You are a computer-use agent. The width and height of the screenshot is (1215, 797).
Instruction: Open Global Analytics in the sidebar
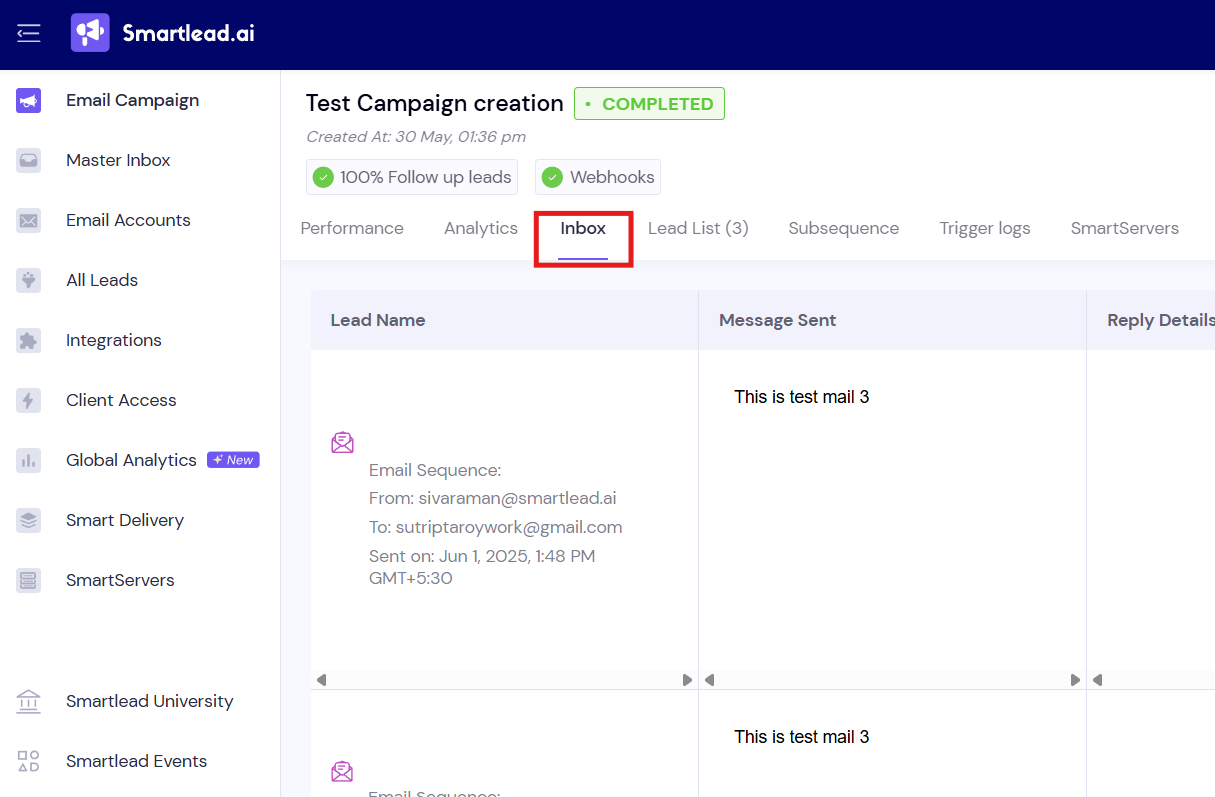pyautogui.click(x=131, y=460)
